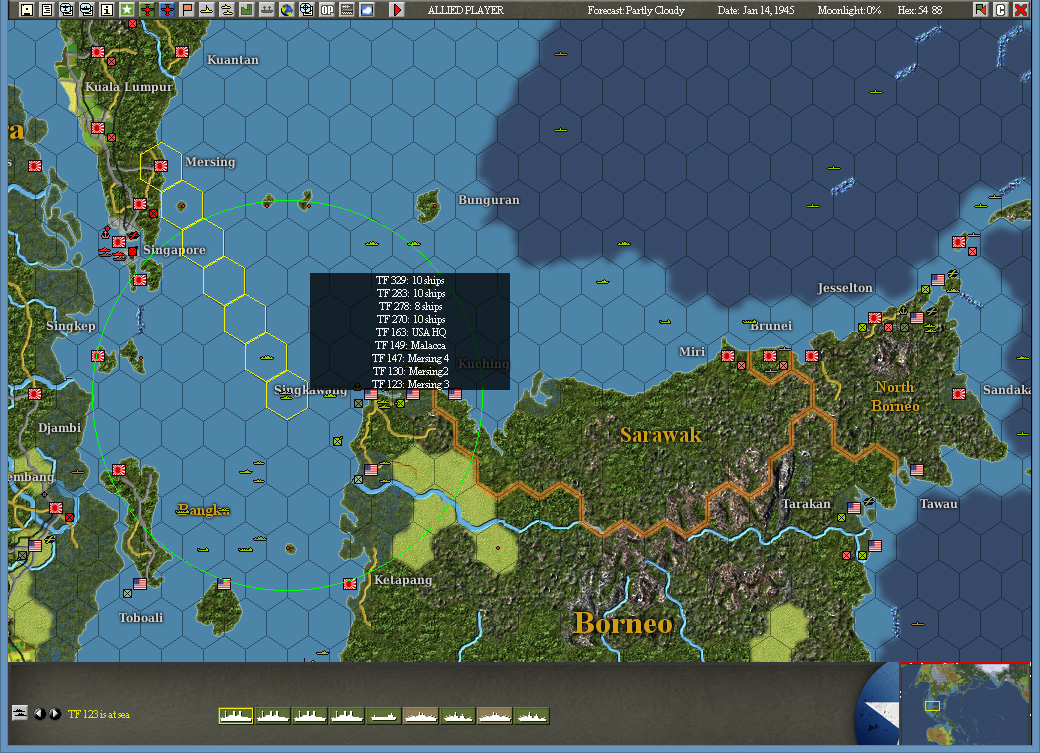Select the cargo ship silhouette in TF row
Image resolution: width=1040 pixels, height=753 pixels.
384,716
